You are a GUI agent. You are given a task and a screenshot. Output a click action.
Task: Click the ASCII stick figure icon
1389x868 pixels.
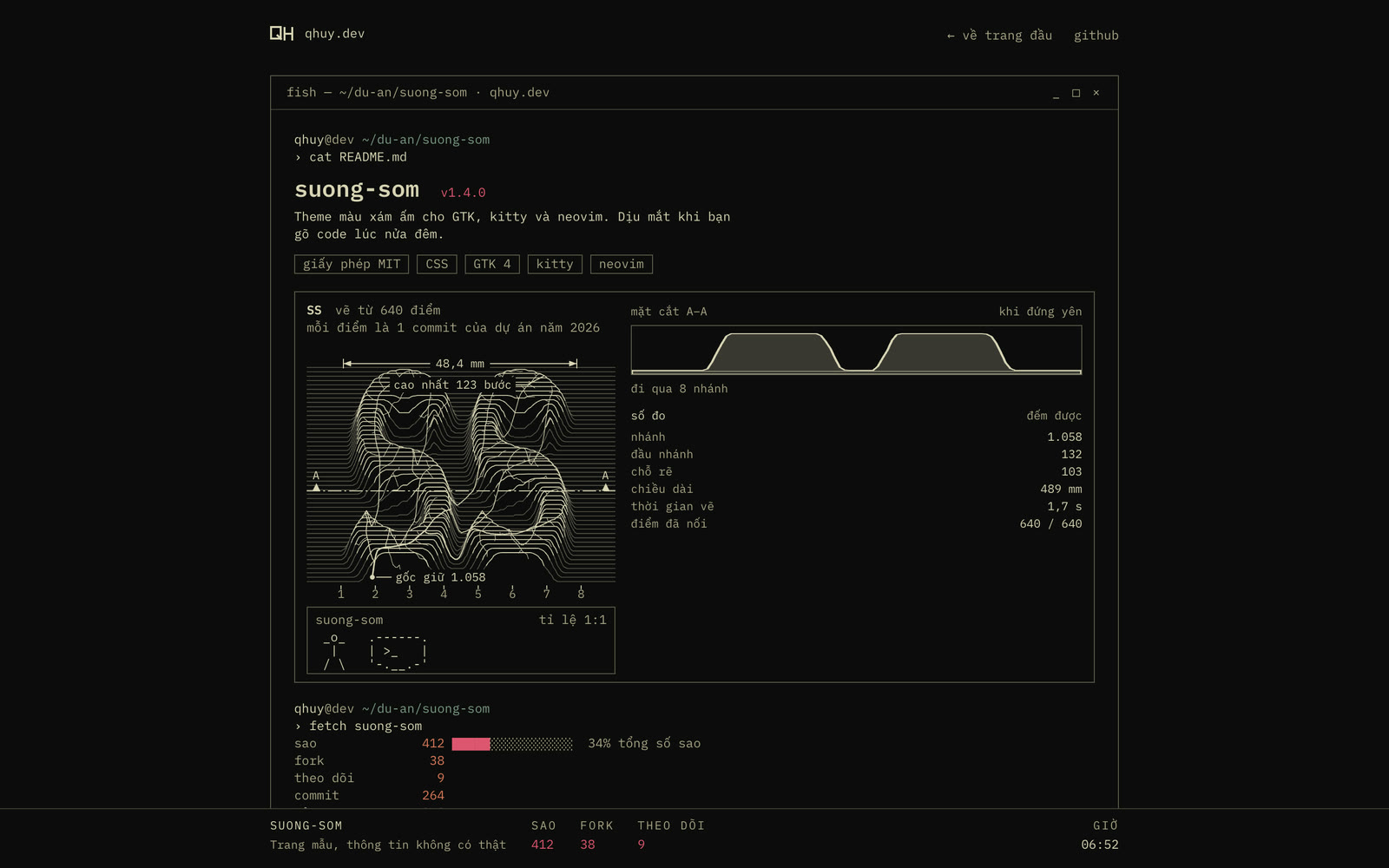pos(334,652)
